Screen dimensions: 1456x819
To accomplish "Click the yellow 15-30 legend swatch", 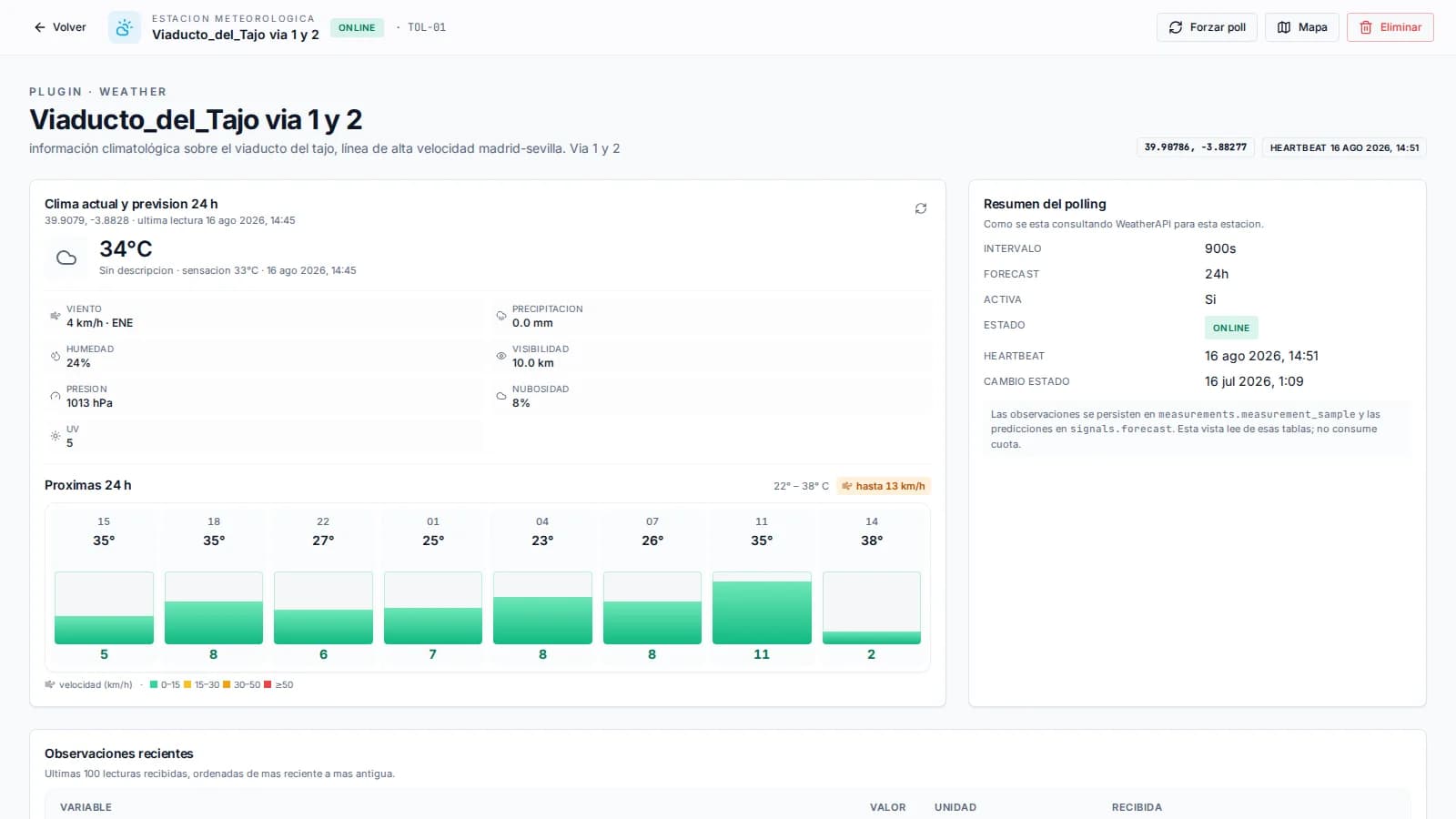I will 187,684.
